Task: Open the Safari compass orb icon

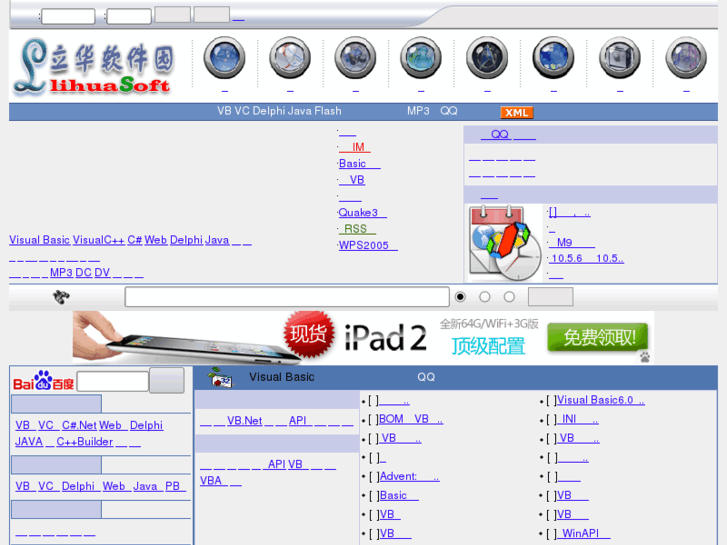Action: click(290, 58)
